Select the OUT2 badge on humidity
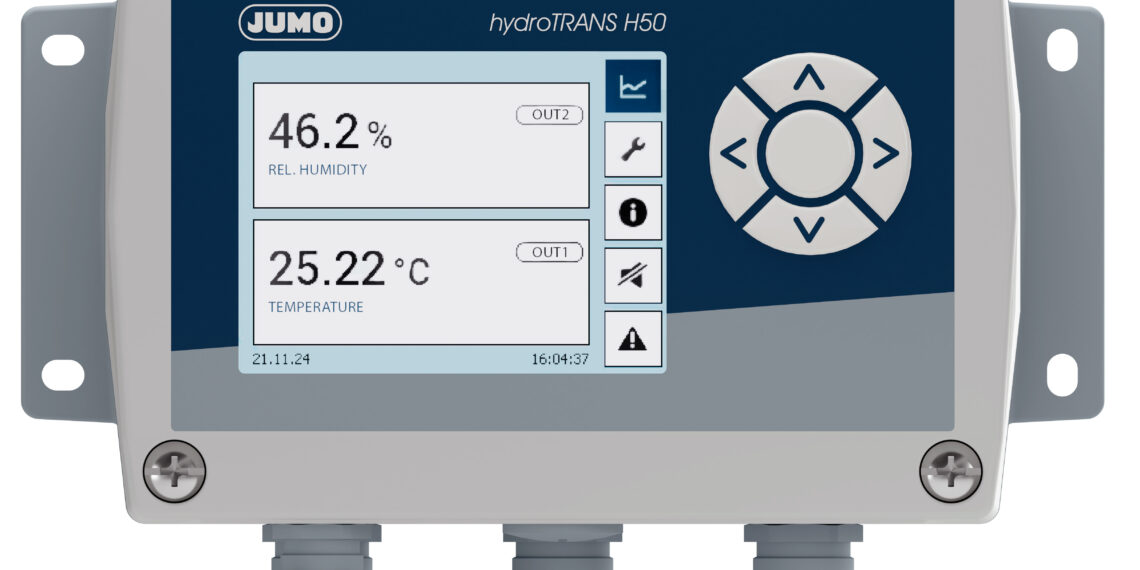The height and width of the screenshot is (570, 1140). click(x=550, y=115)
